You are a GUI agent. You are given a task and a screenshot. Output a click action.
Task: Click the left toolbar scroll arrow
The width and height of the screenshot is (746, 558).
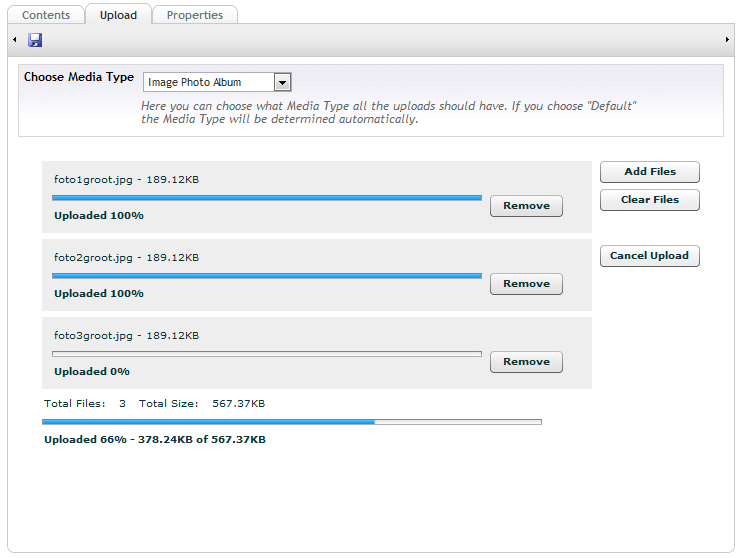(x=15, y=39)
